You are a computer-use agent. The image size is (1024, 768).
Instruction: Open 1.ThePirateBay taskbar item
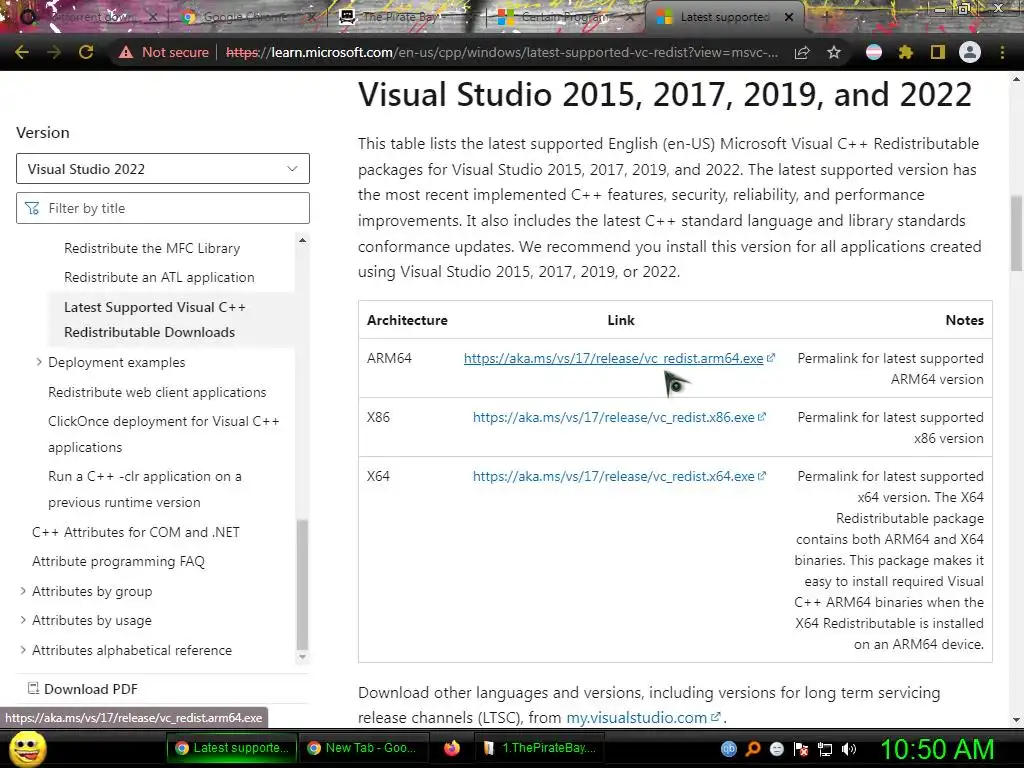(x=539, y=748)
